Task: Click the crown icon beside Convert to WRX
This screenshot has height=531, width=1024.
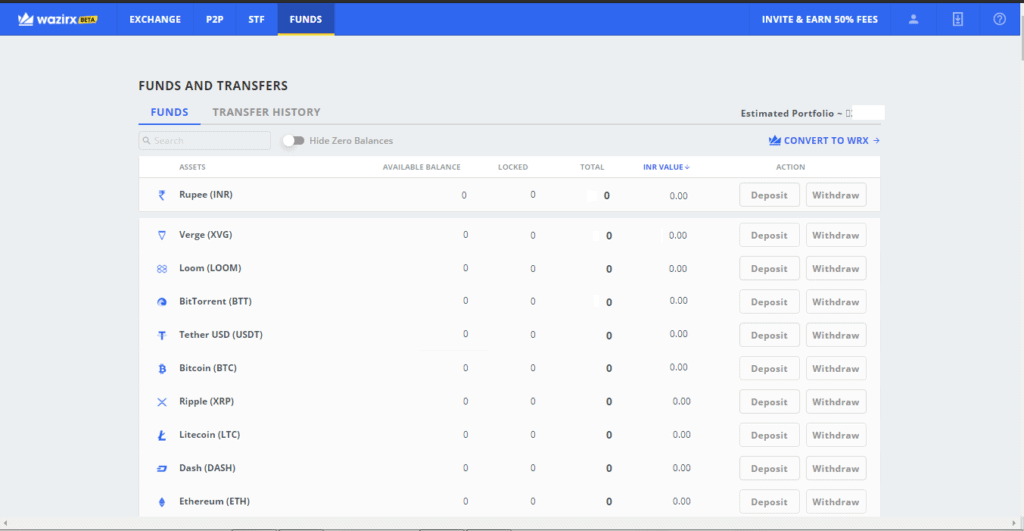Action: (775, 140)
